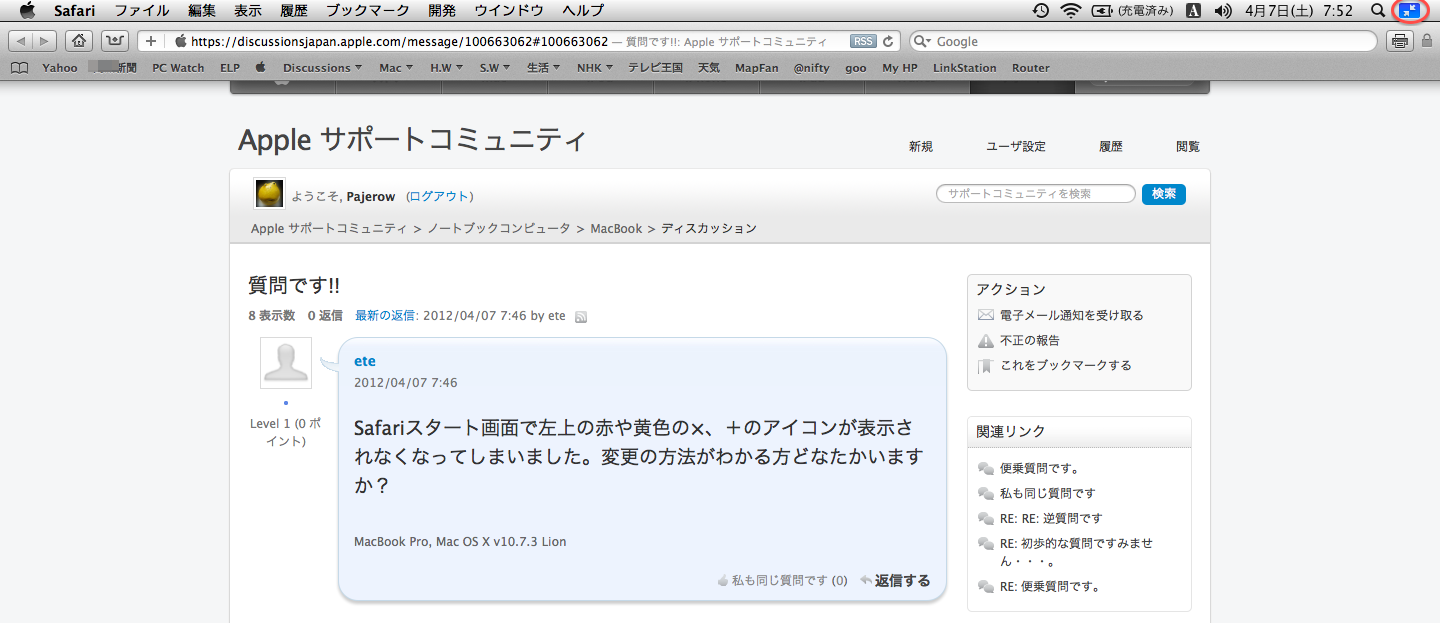Screen dimensions: 1440x623
Task: Click Pajerow's lemon avatar image
Action: pyautogui.click(x=269, y=193)
